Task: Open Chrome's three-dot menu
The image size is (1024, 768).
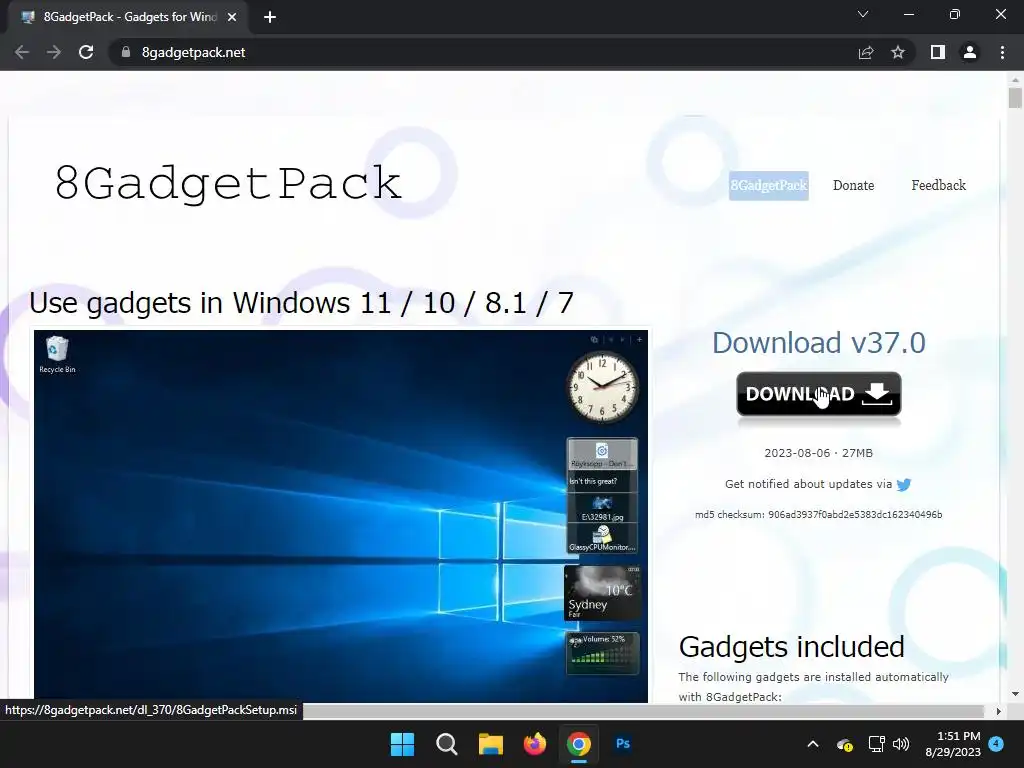Action: click(x=1002, y=52)
